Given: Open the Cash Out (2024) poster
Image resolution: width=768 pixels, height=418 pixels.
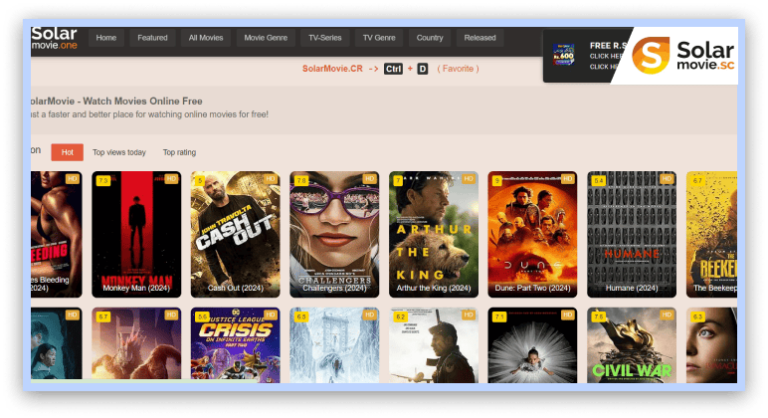Looking at the screenshot, I should [x=235, y=234].
